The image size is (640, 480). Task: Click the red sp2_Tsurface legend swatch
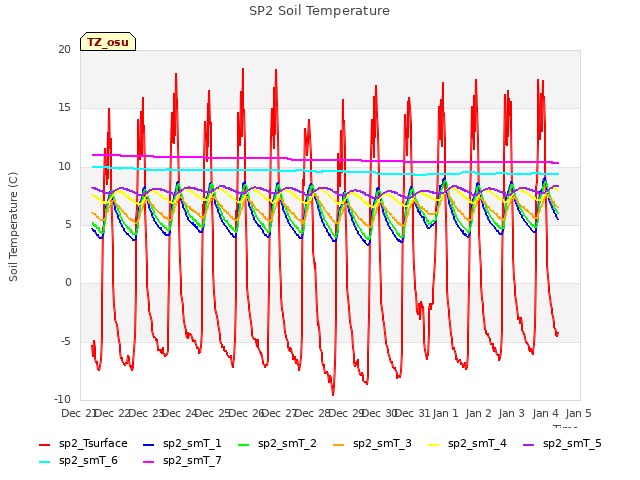coord(44,444)
